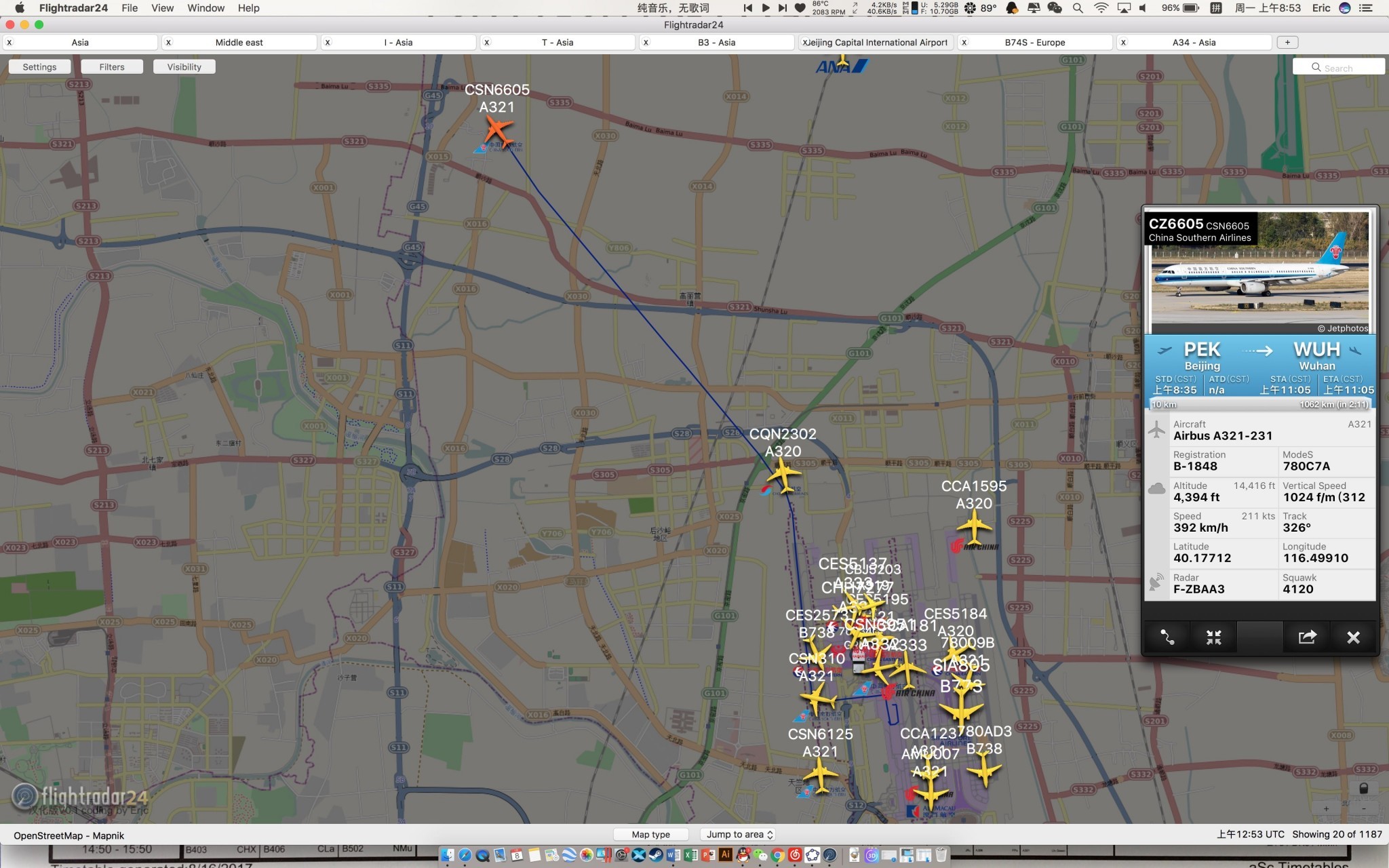
Task: Click the collapse arrows icon in the flight panel
Action: pos(1214,637)
